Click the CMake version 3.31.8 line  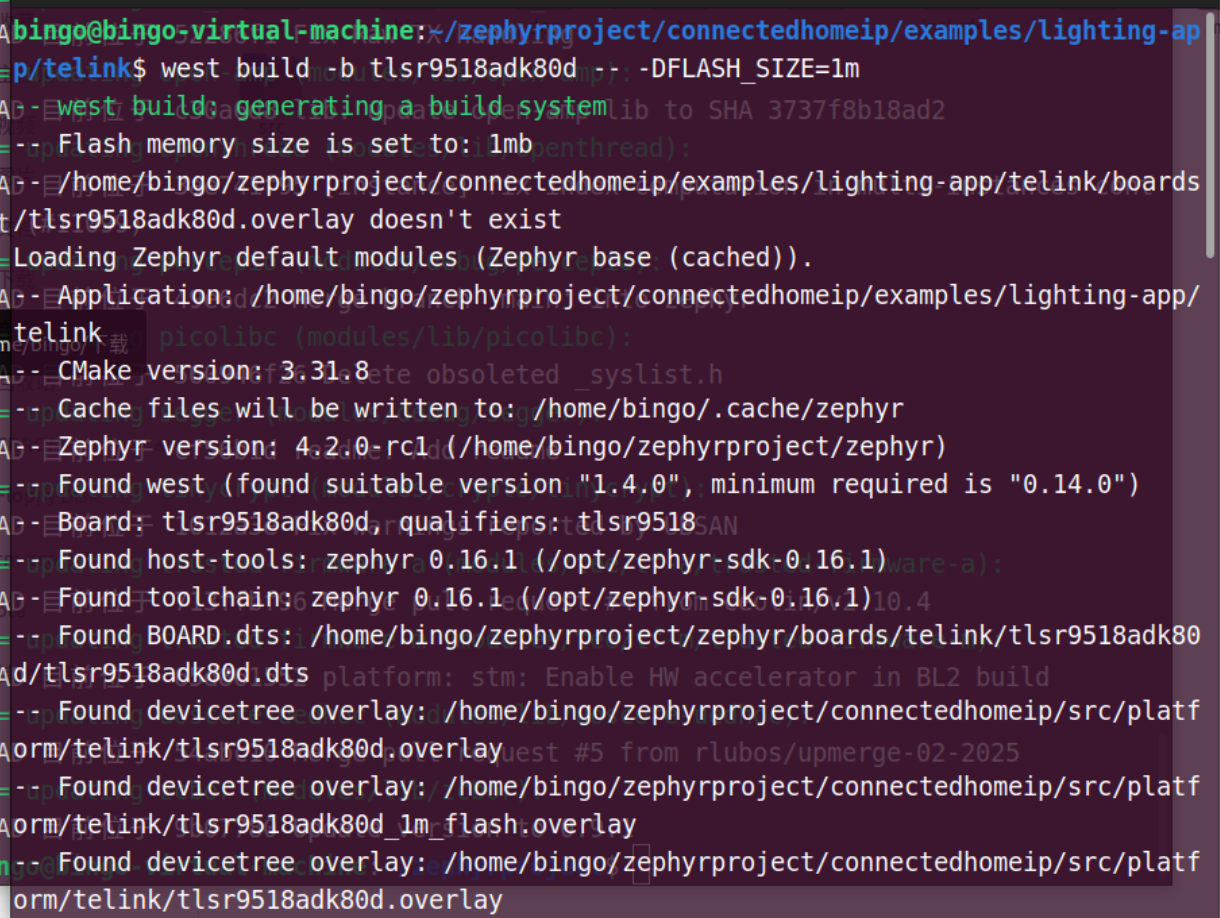coord(192,371)
